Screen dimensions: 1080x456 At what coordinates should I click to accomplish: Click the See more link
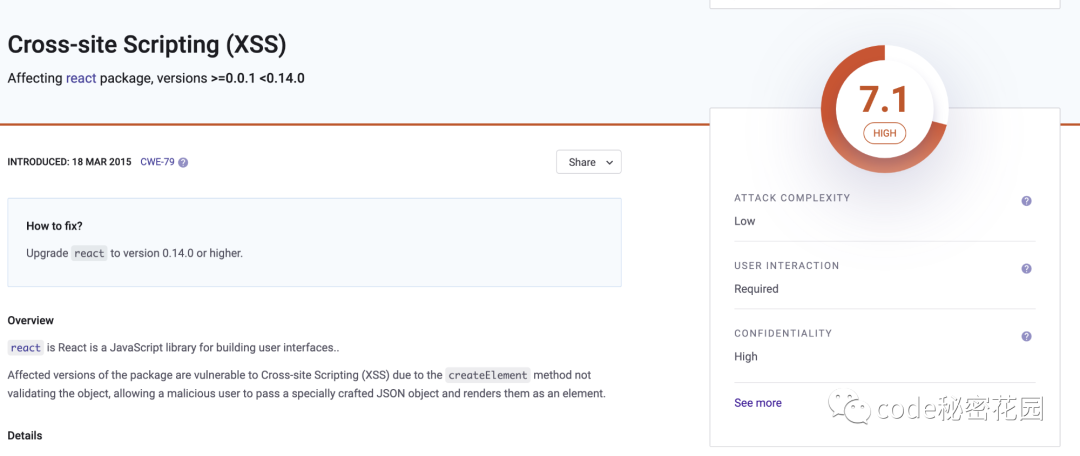click(x=758, y=403)
